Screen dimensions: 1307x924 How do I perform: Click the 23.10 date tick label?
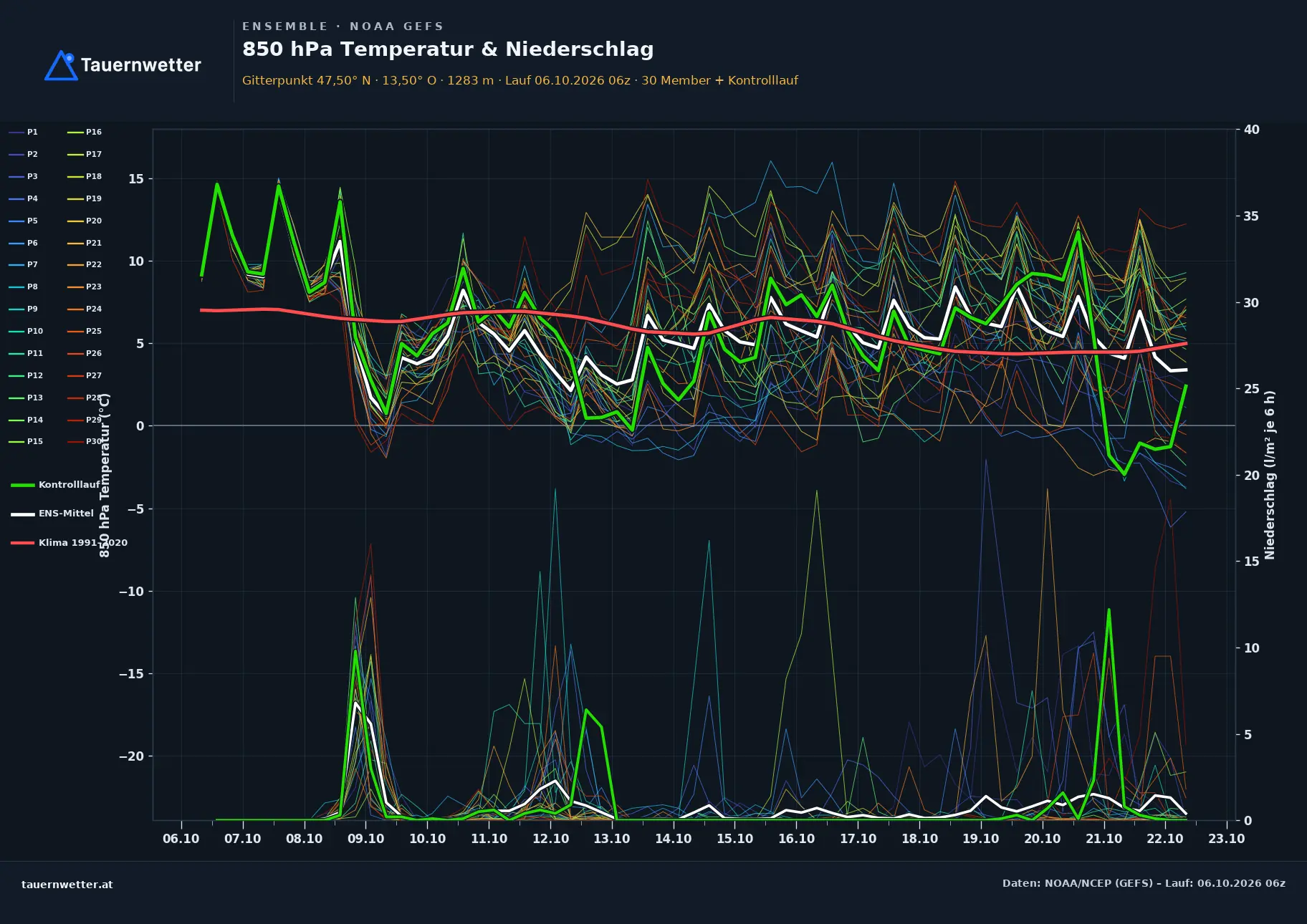point(1227,839)
